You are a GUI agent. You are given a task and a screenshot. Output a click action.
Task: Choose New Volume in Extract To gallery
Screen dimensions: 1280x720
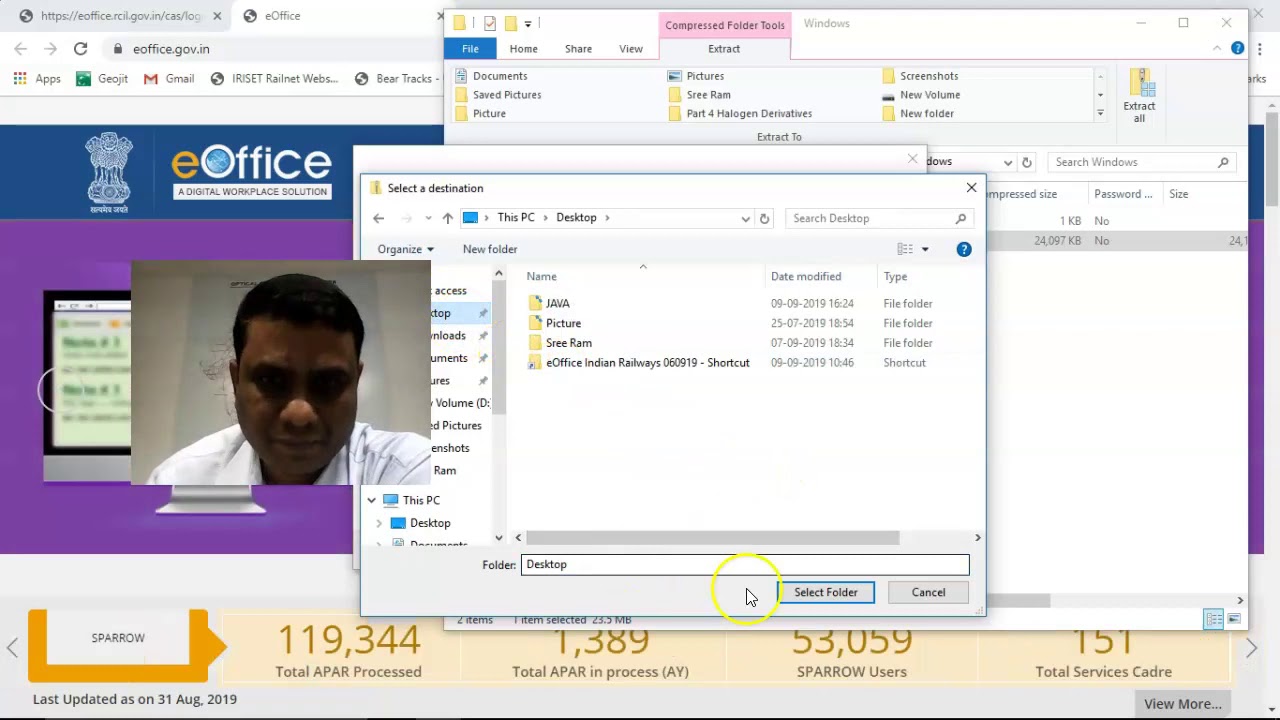click(921, 95)
